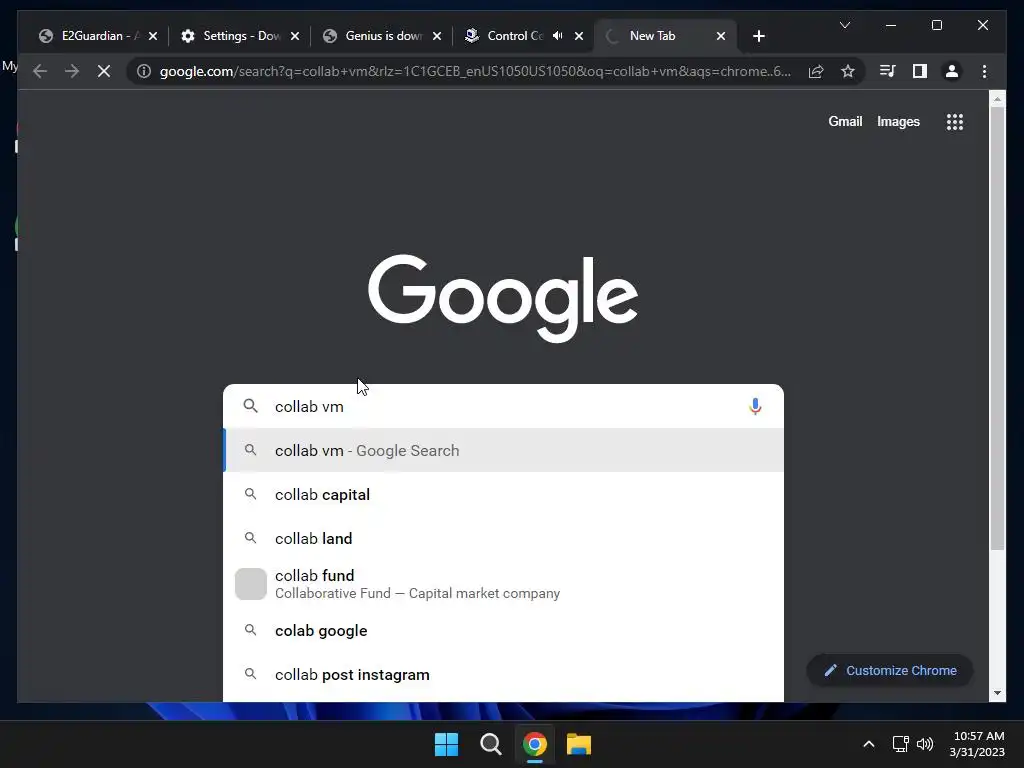
Task: Share this page icon in address bar
Action: click(816, 71)
